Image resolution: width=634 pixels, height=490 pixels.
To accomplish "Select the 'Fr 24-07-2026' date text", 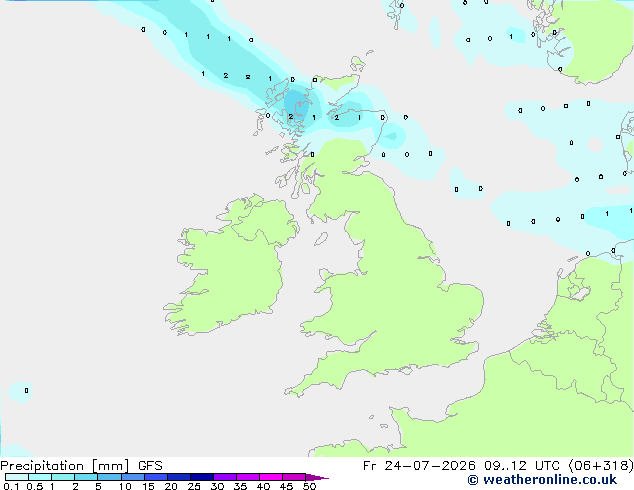I will (419, 466).
